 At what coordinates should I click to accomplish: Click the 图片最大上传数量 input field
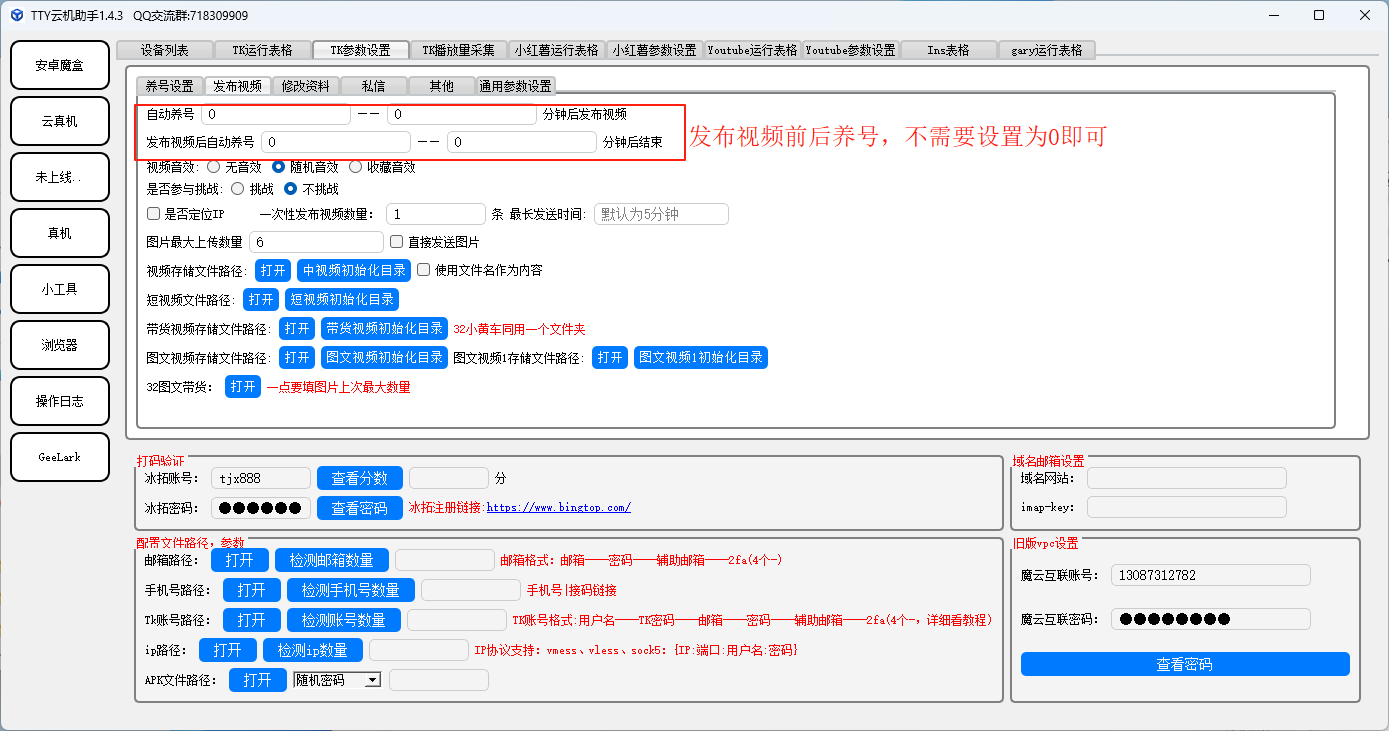click(316, 242)
